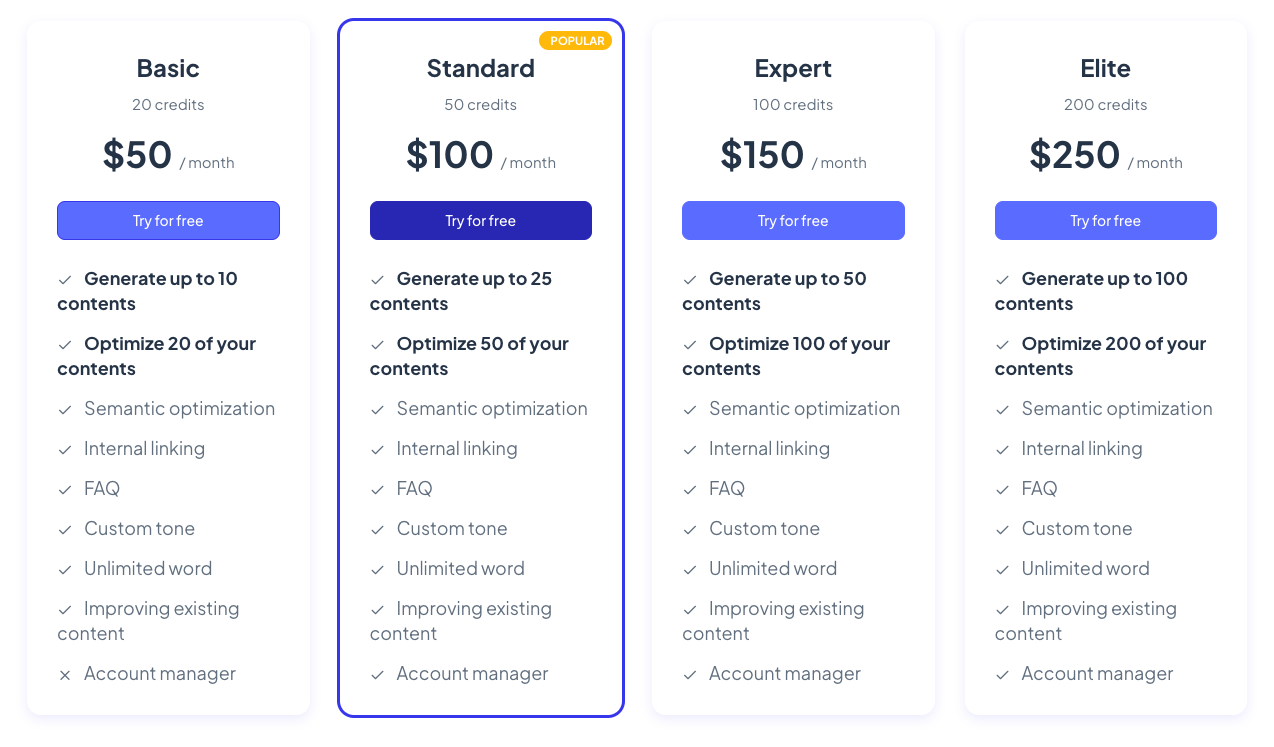Click checkmark beside Elite Unlimited word
Screen dimensions: 1274x747
(x=1002, y=570)
